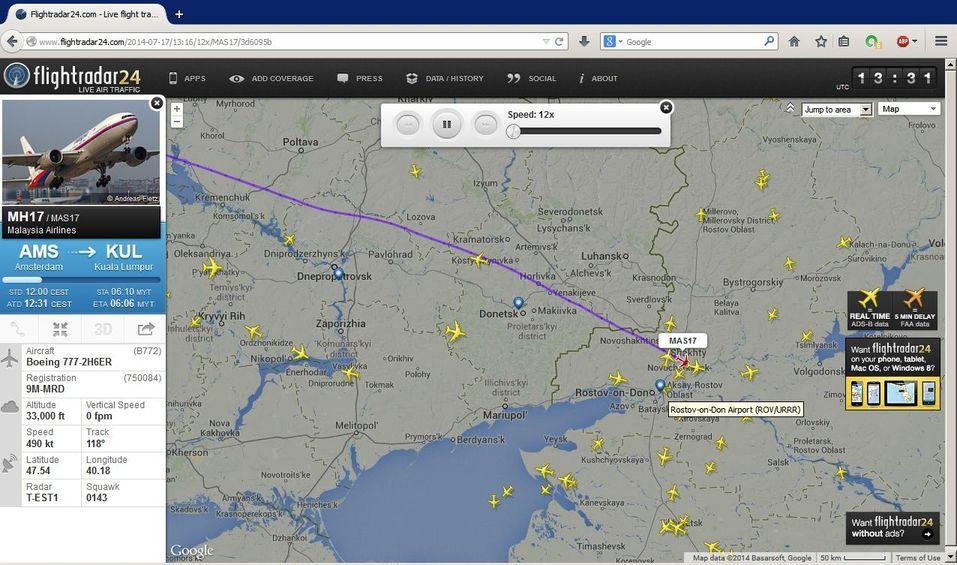
Task: Open the DATA / HISTORY menu
Action: click(x=444, y=78)
